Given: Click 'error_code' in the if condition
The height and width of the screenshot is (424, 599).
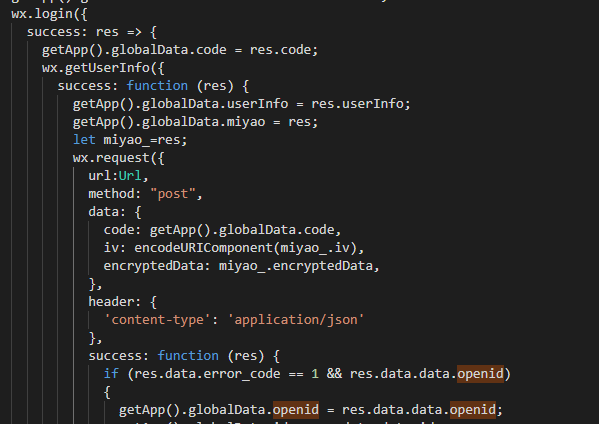Looking at the screenshot, I should pyautogui.click(x=242, y=374).
